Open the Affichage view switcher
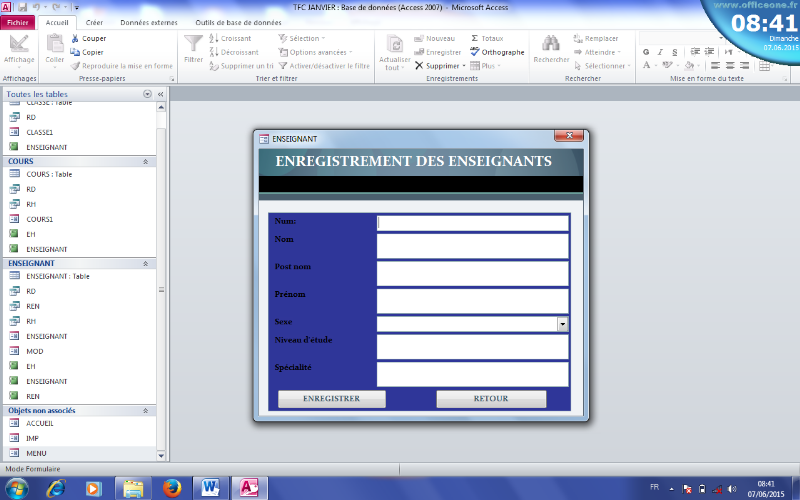The height and width of the screenshot is (500, 800). [18, 48]
